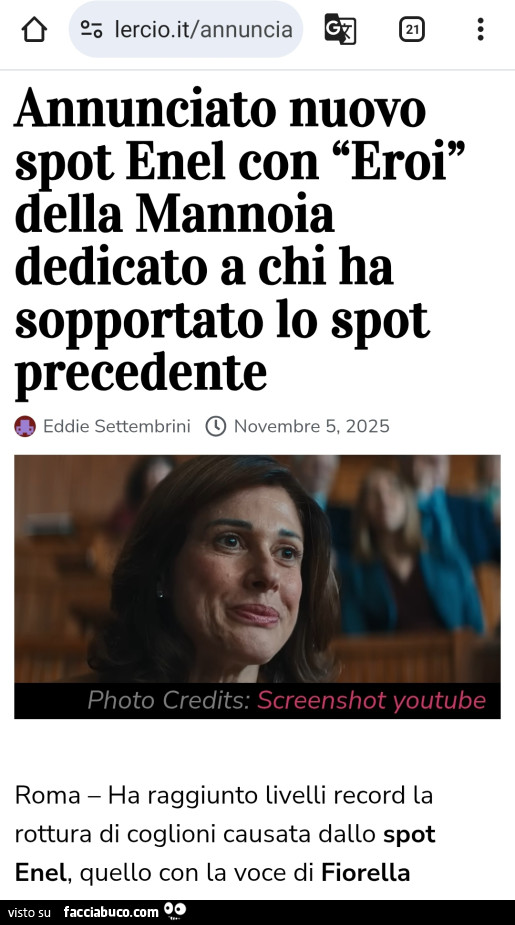This screenshot has height=925, width=515.
Task: Click the facciabuco googly-eyes logo
Action: click(175, 911)
